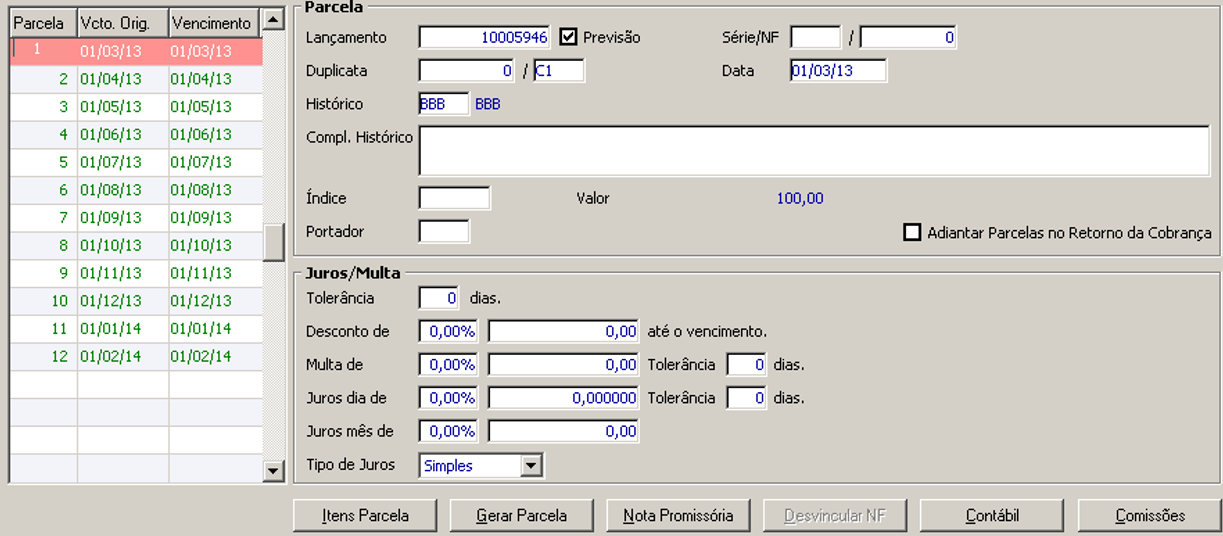Viewport: 1223px width, 536px height.
Task: Click the Vcto. Orig. column header
Action: click(123, 23)
